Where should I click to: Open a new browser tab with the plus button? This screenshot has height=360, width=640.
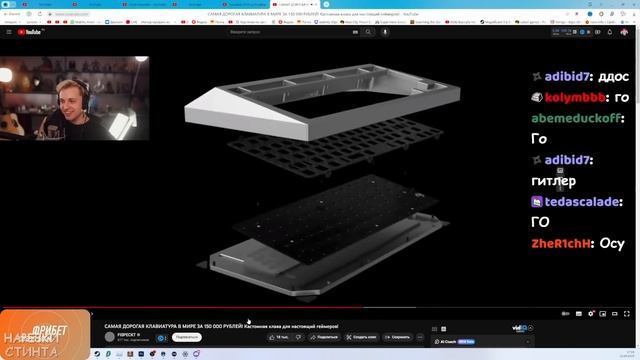(326, 4)
